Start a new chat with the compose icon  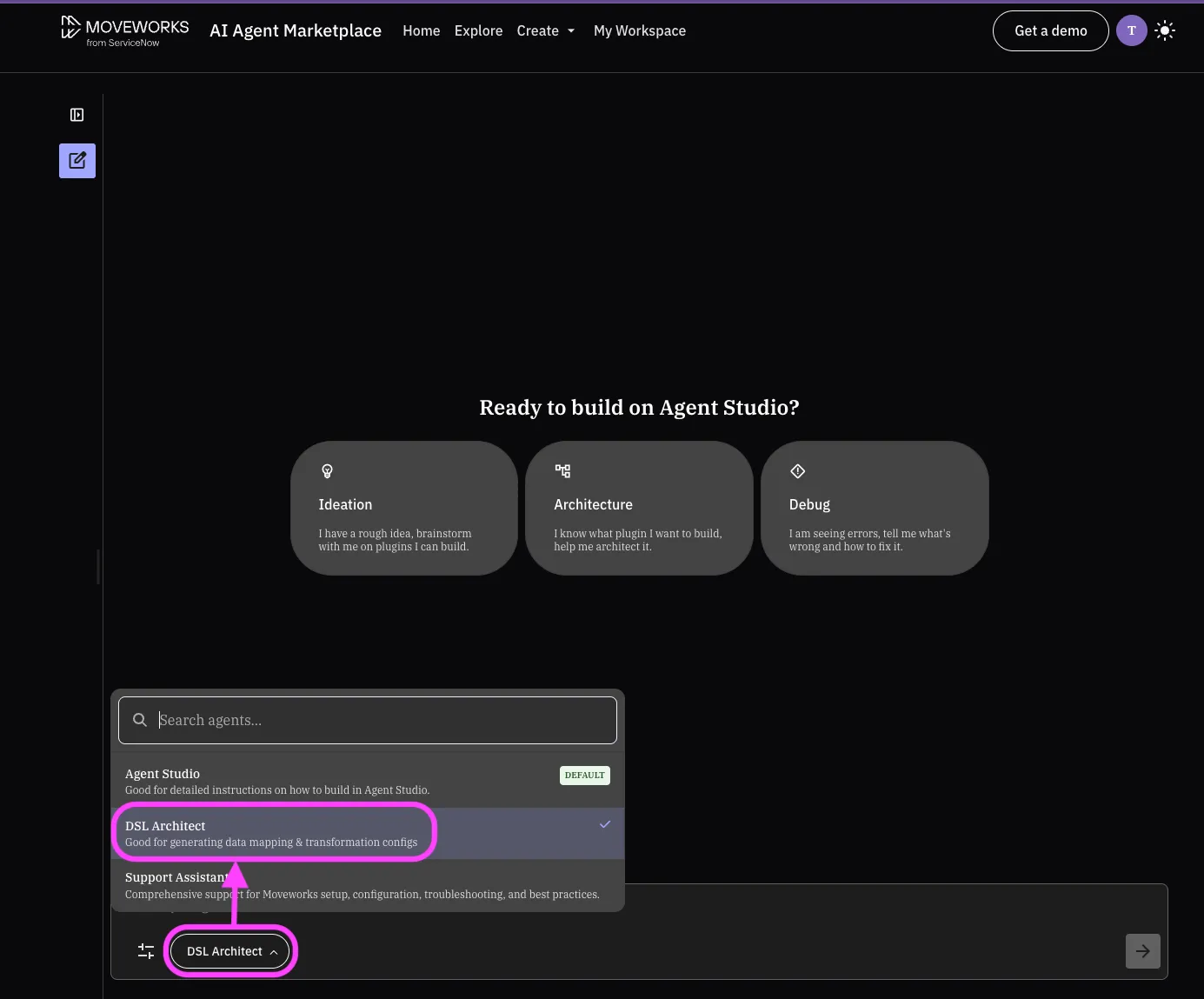tap(77, 161)
